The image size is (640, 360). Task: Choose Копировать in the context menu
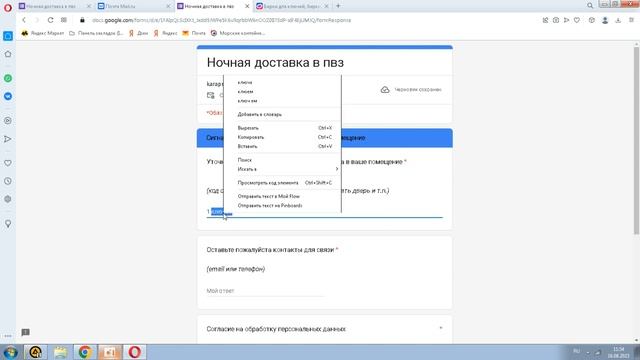point(282,137)
